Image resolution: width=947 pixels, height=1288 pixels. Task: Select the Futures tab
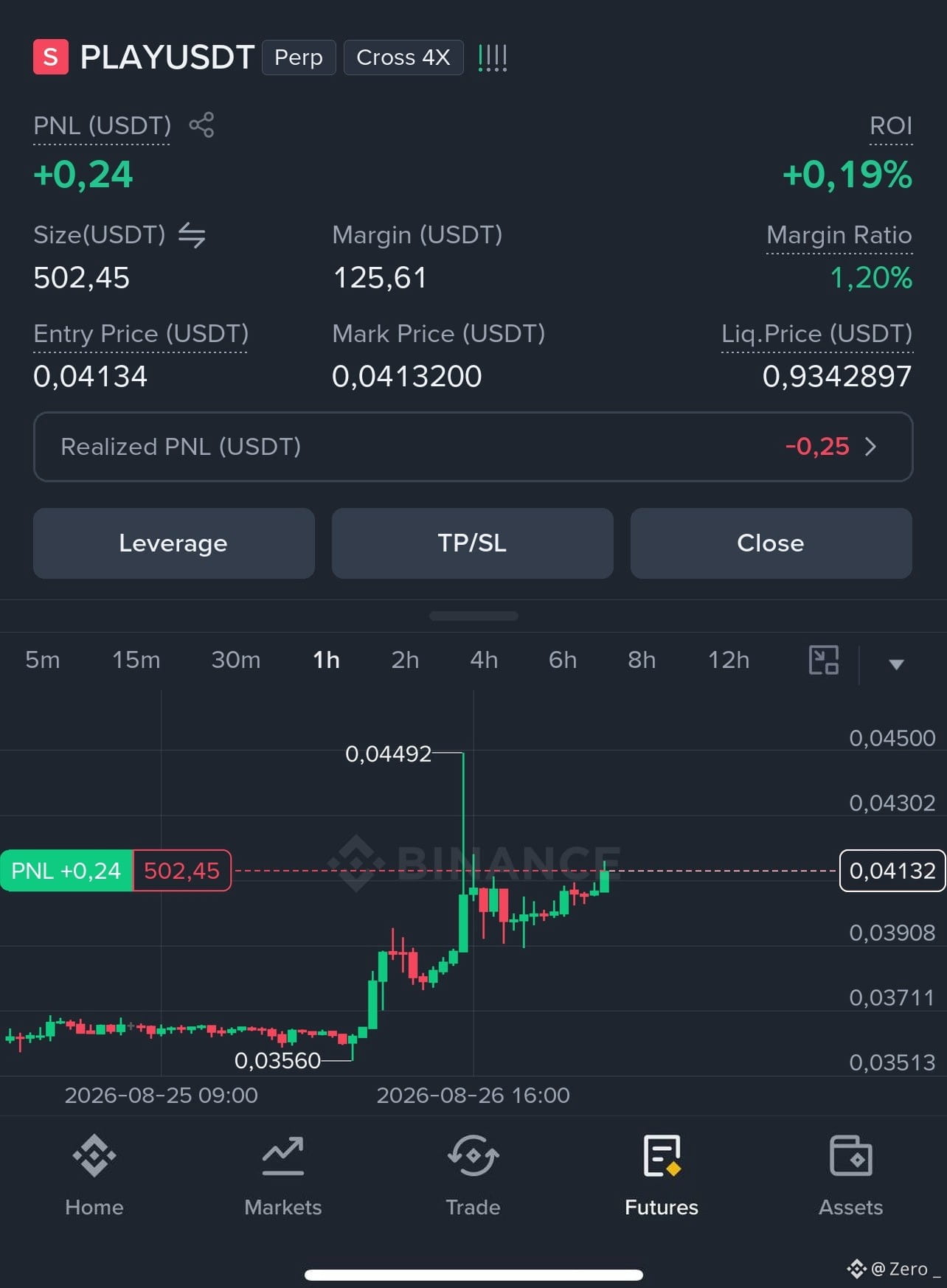(662, 1175)
